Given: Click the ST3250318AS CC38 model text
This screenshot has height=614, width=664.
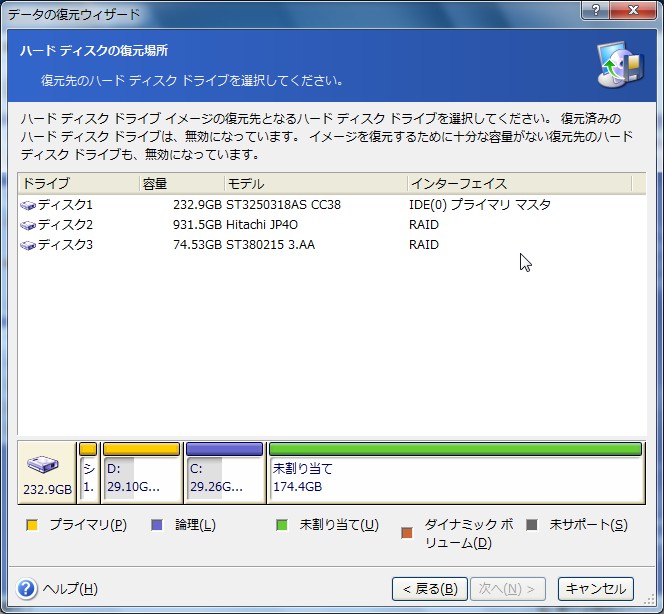Looking at the screenshot, I should [x=283, y=205].
